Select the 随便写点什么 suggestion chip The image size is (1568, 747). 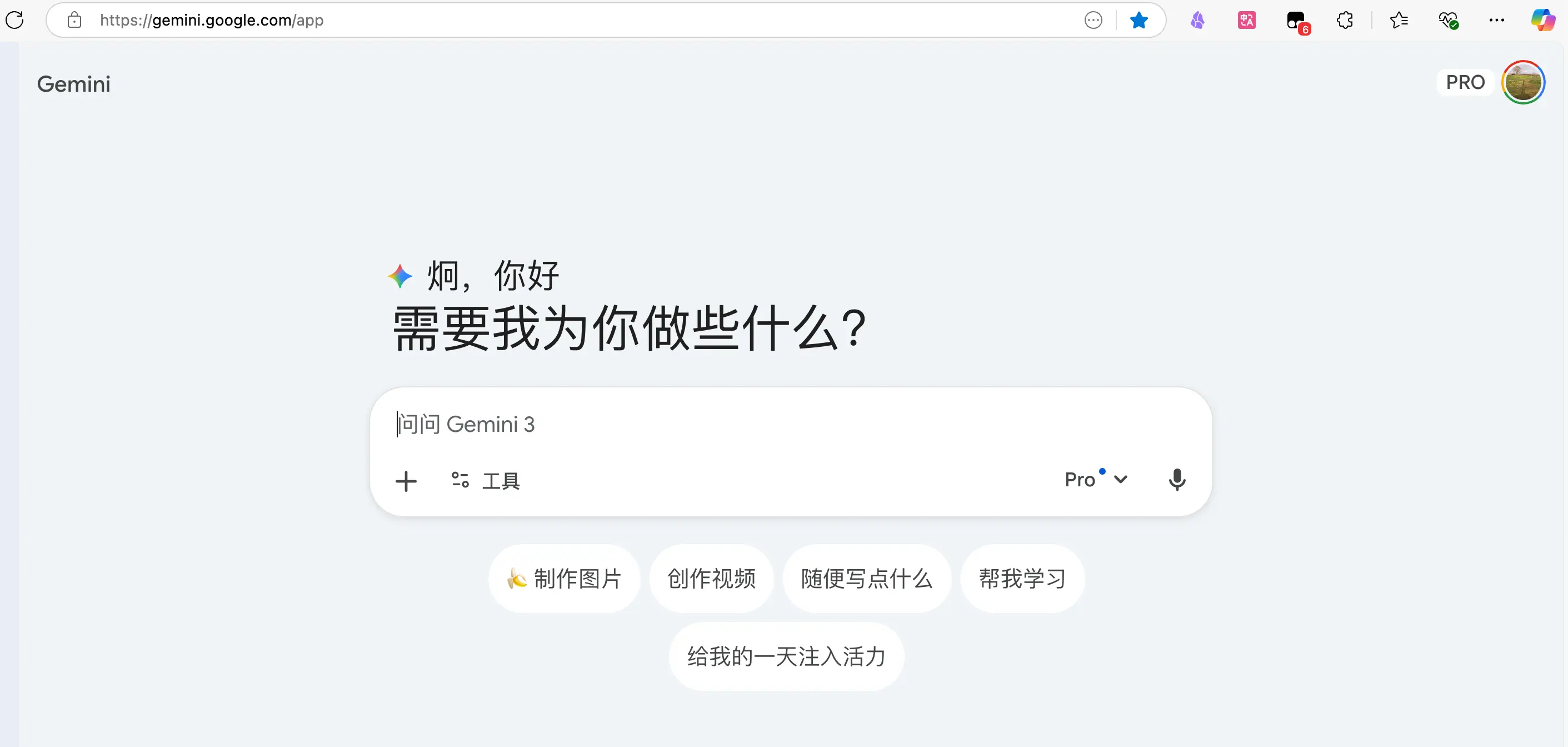[866, 579]
